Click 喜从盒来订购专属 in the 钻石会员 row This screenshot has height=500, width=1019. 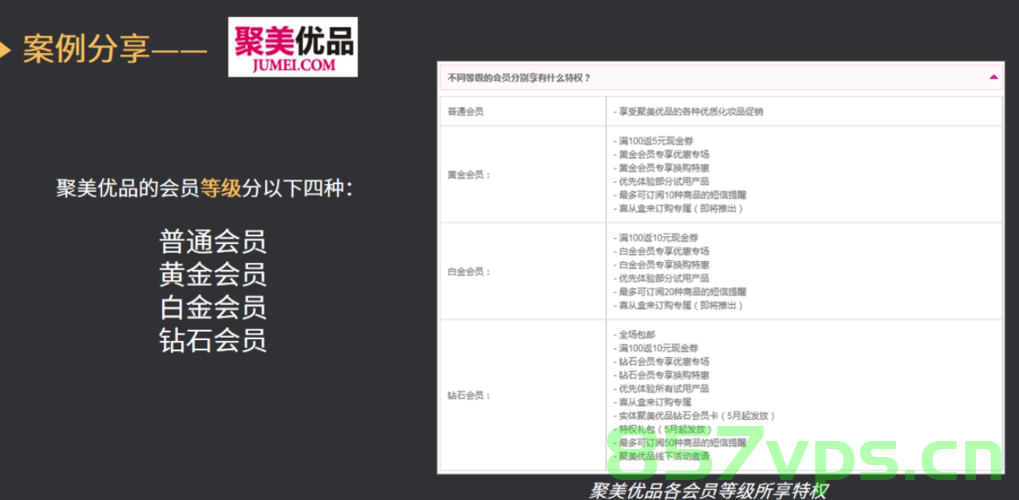coord(651,402)
